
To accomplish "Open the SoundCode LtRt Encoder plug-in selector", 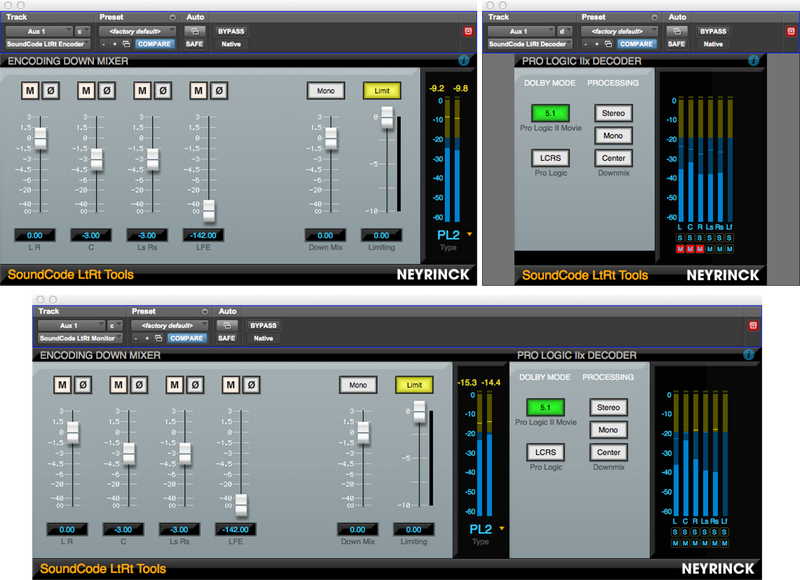I will click(x=48, y=44).
